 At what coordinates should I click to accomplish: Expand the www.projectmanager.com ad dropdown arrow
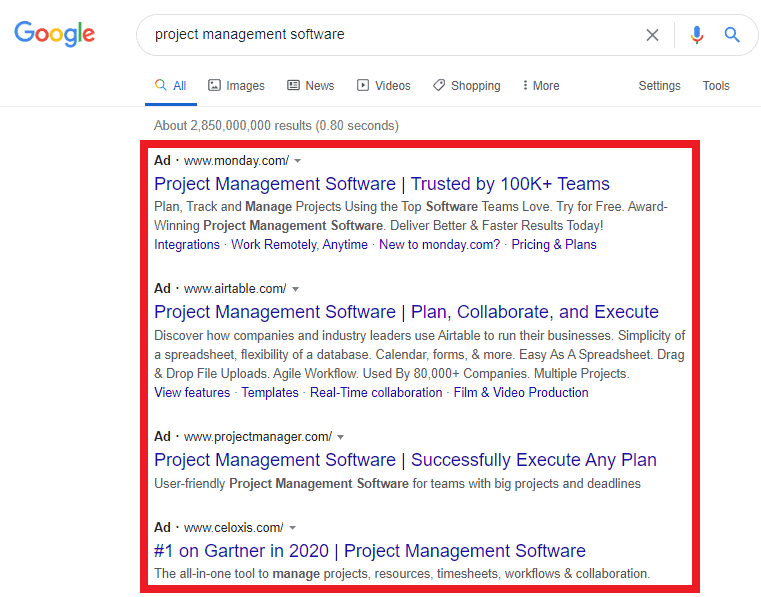[x=341, y=437]
